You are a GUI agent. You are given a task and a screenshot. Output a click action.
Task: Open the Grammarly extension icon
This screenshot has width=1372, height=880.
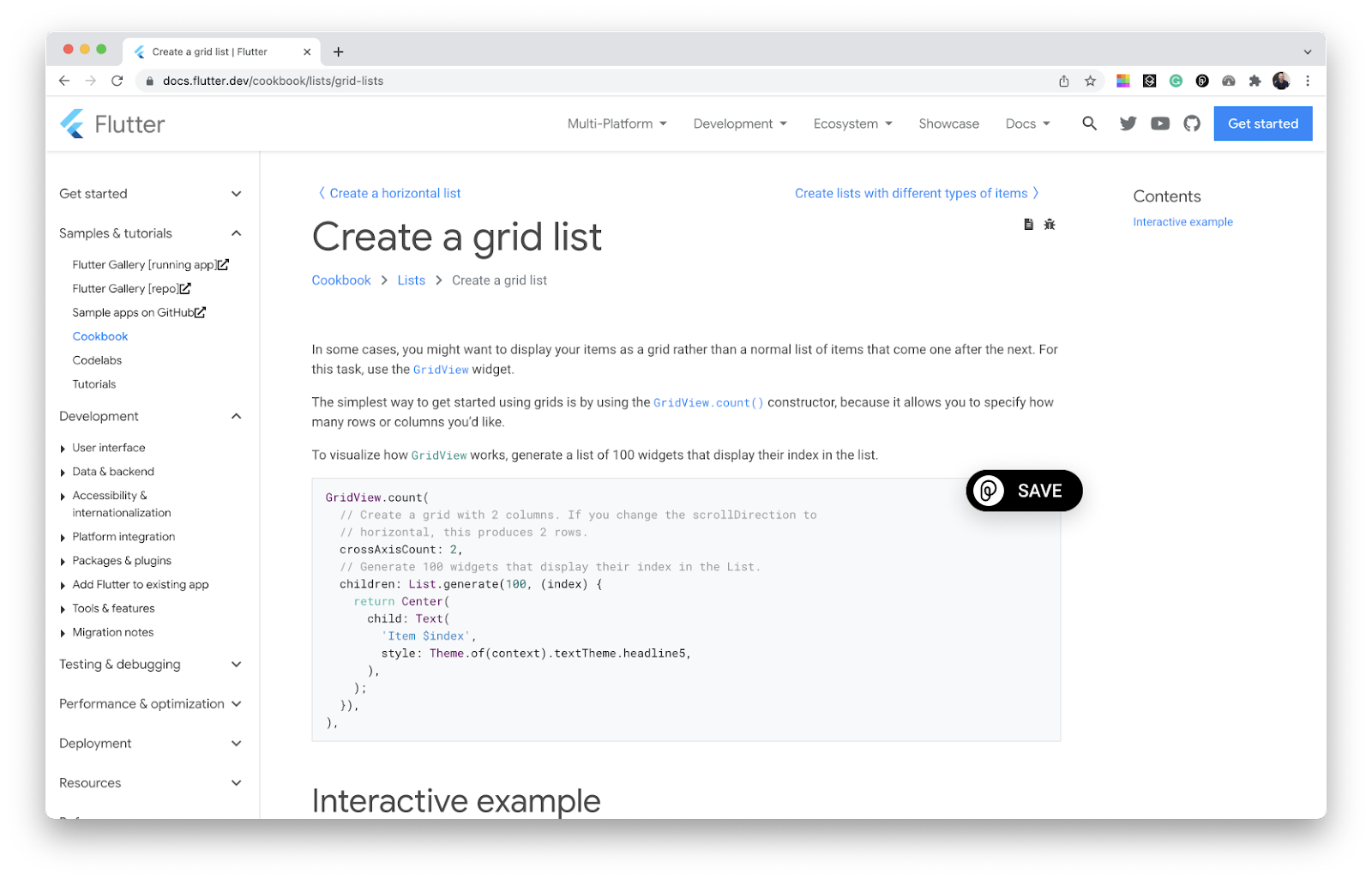(x=1176, y=81)
